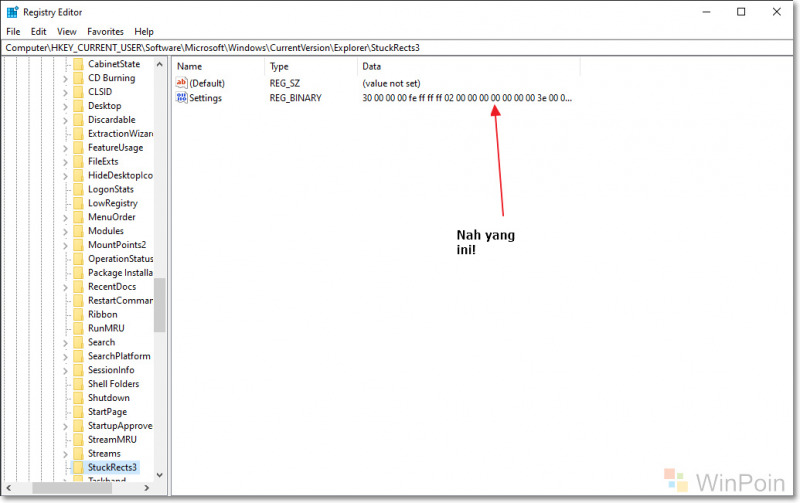Open the Edit menu
Screen dimensions: 800x503
tap(38, 32)
